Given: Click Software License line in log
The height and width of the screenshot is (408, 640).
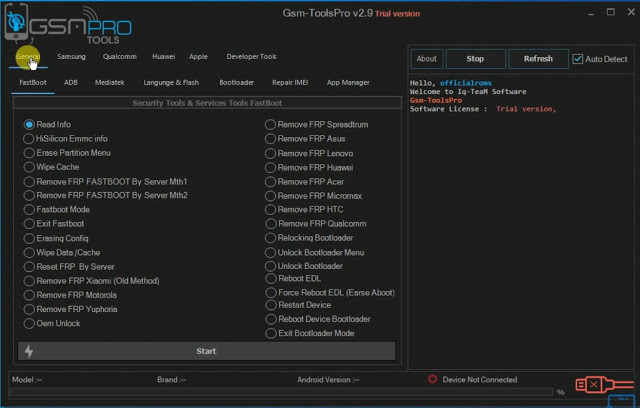Looking at the screenshot, I should pos(483,109).
